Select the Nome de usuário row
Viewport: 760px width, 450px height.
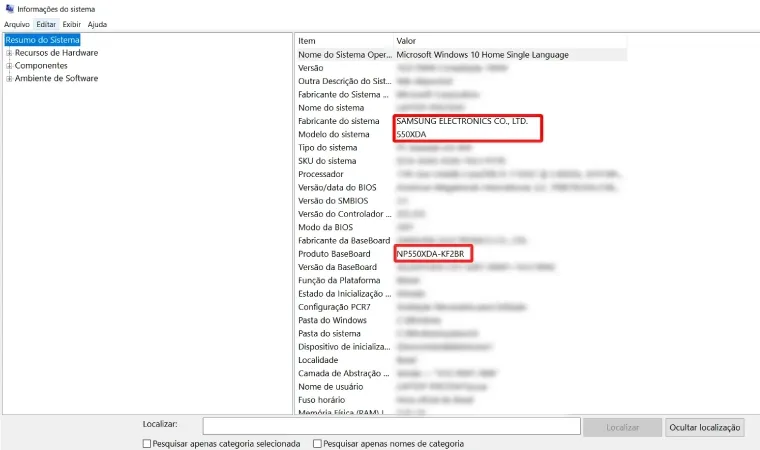(x=461, y=386)
